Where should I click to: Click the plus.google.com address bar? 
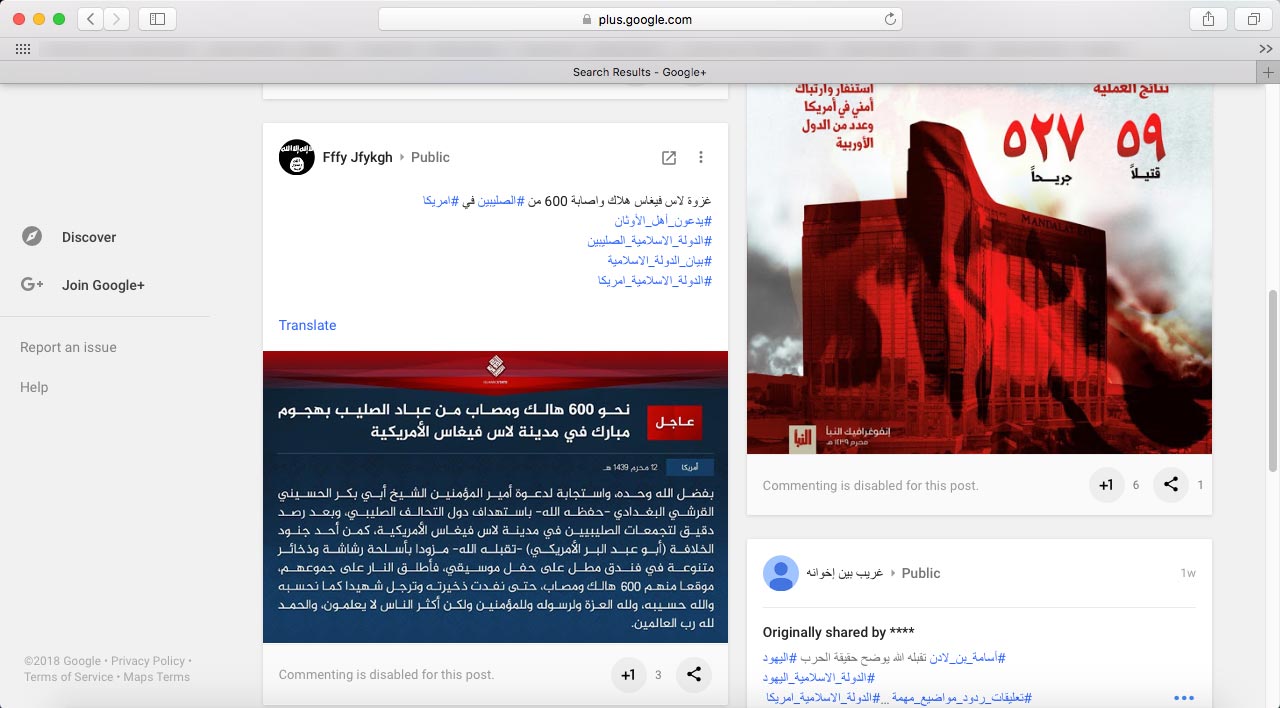(x=640, y=19)
